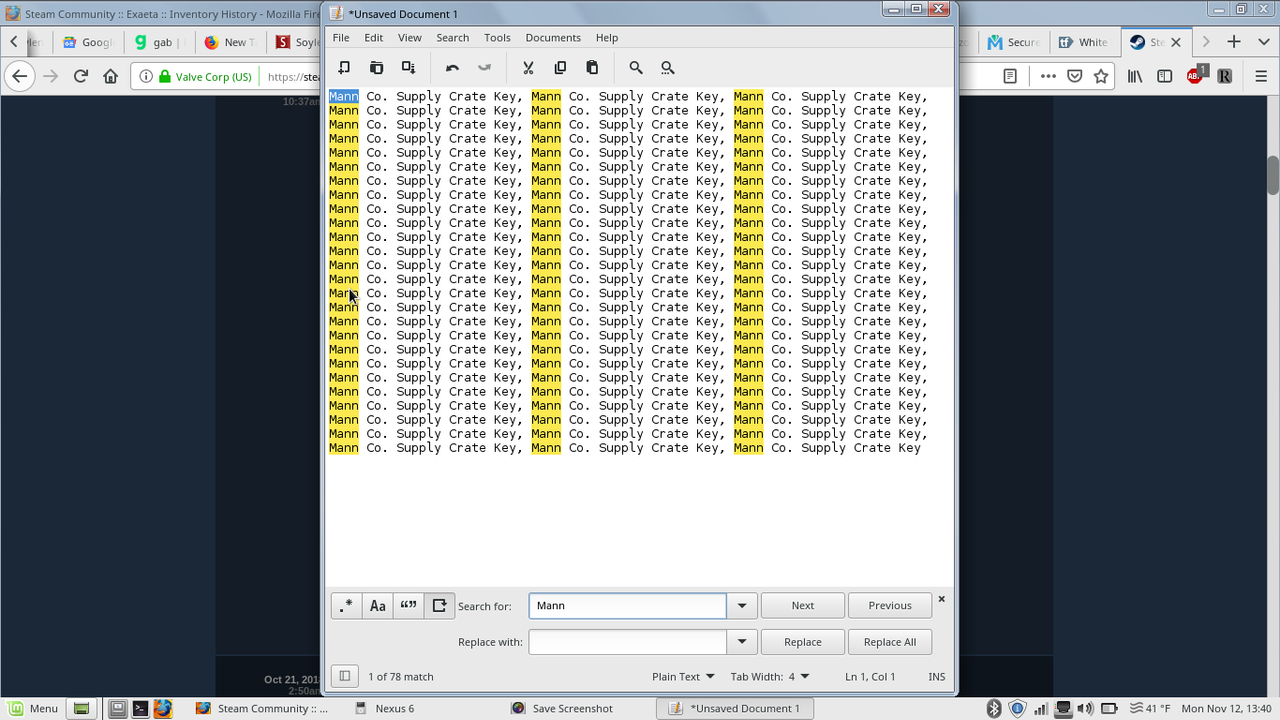Open the Adblock Plus extension
Screen dimensions: 1280x720
coord(1196,76)
